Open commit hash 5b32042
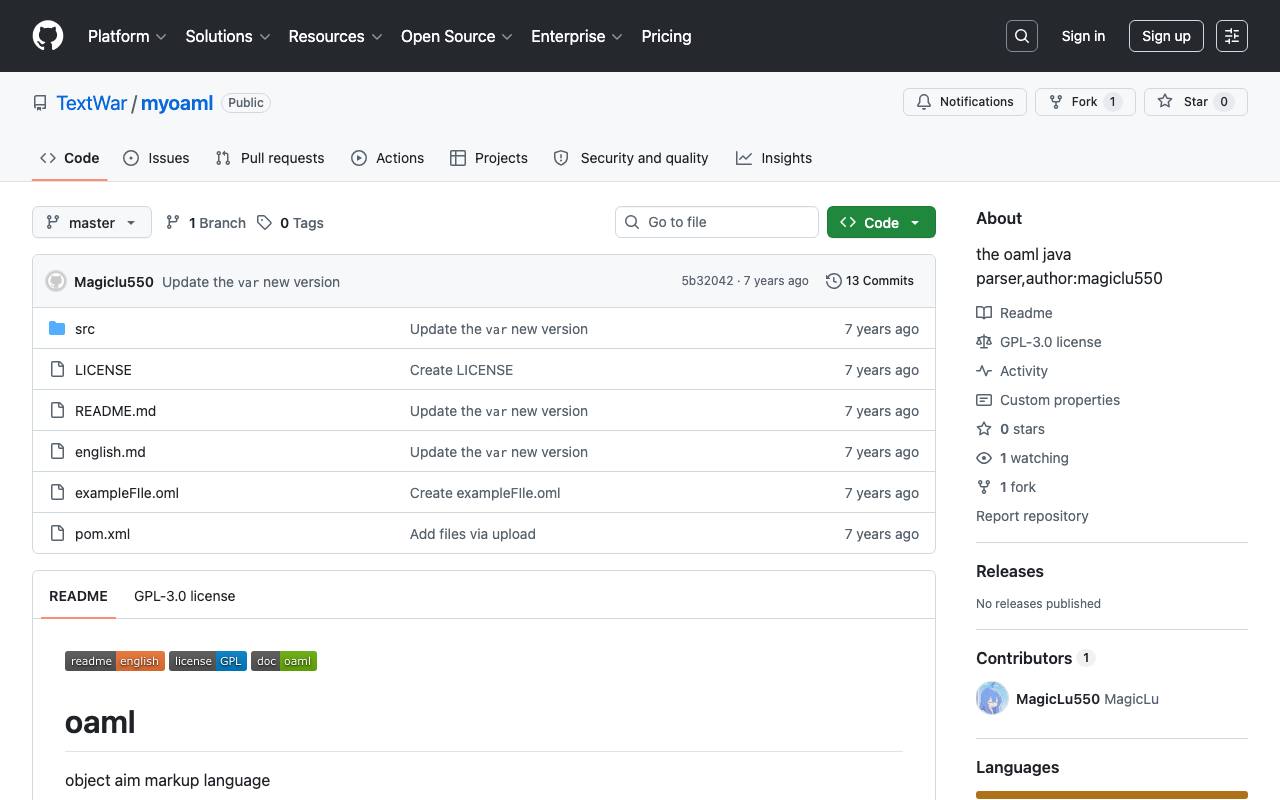This screenshot has width=1280, height=800. [707, 281]
